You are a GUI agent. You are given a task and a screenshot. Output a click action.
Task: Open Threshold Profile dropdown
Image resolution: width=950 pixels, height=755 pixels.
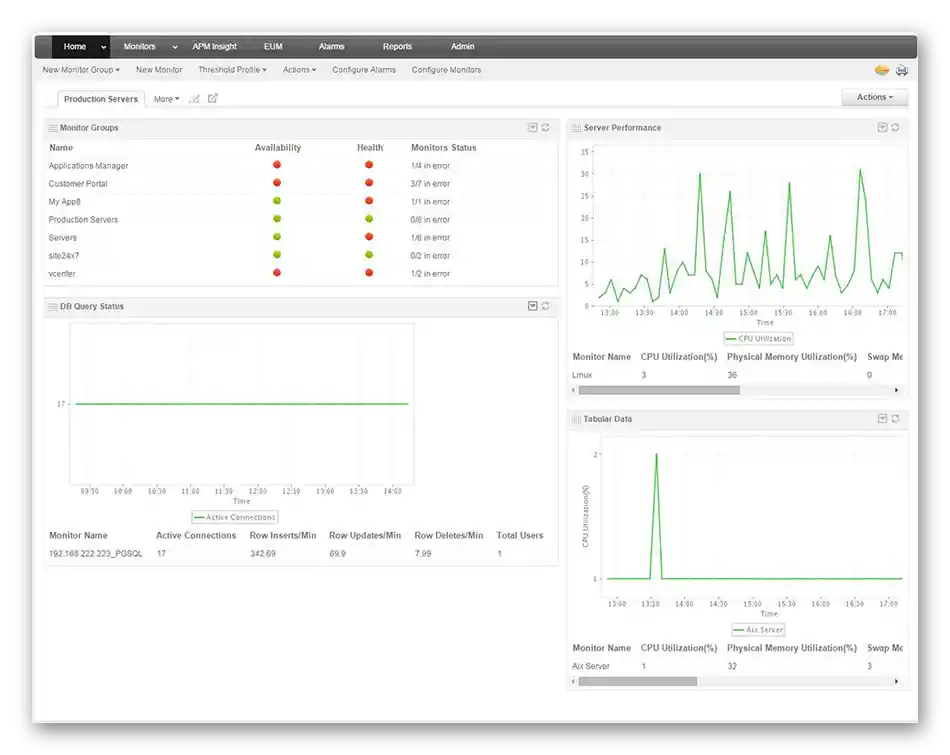pyautogui.click(x=233, y=70)
